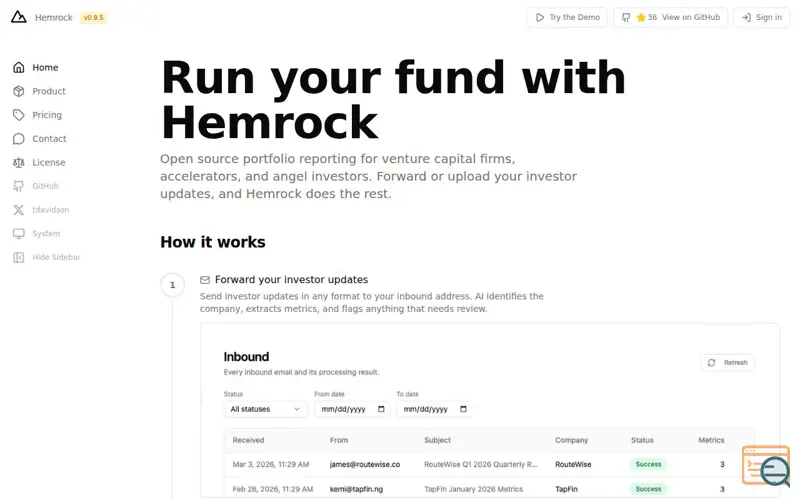Click the Status column header

[642, 440]
